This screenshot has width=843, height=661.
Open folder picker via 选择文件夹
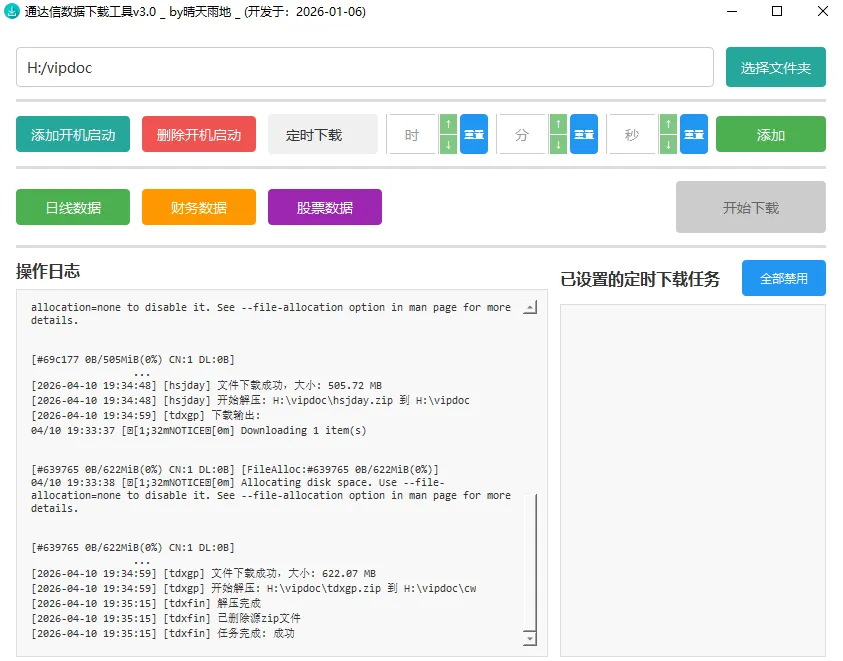click(x=775, y=67)
